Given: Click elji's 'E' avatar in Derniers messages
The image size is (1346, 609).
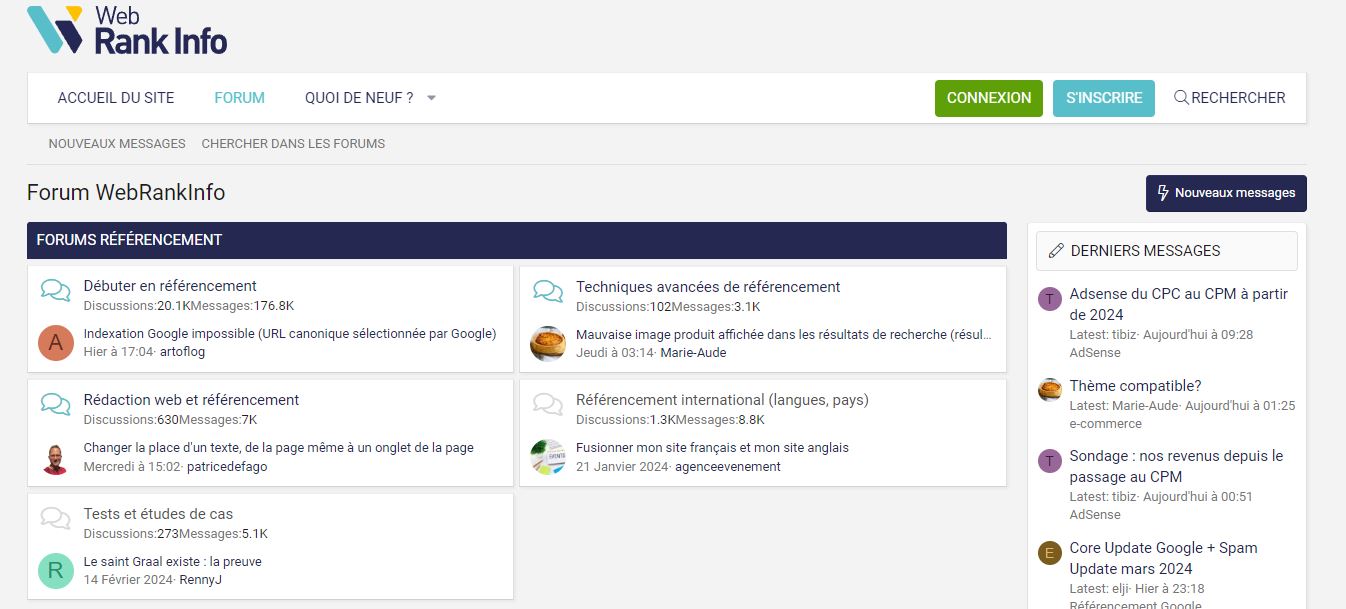Looking at the screenshot, I should pos(1049,553).
